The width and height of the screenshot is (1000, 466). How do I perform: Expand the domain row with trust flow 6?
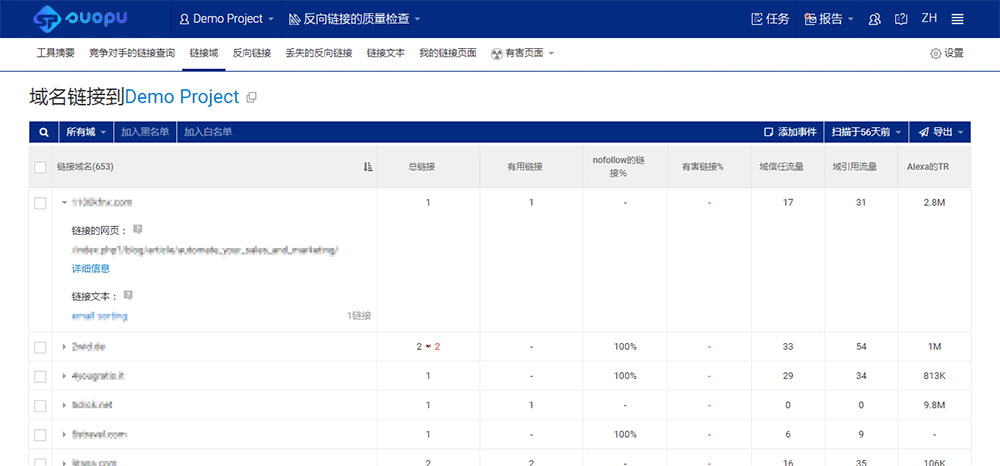pos(64,435)
